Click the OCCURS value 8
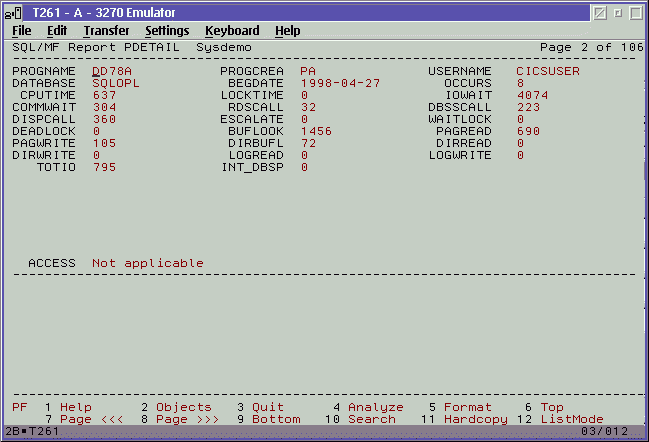649x442 pixels. [x=520, y=83]
